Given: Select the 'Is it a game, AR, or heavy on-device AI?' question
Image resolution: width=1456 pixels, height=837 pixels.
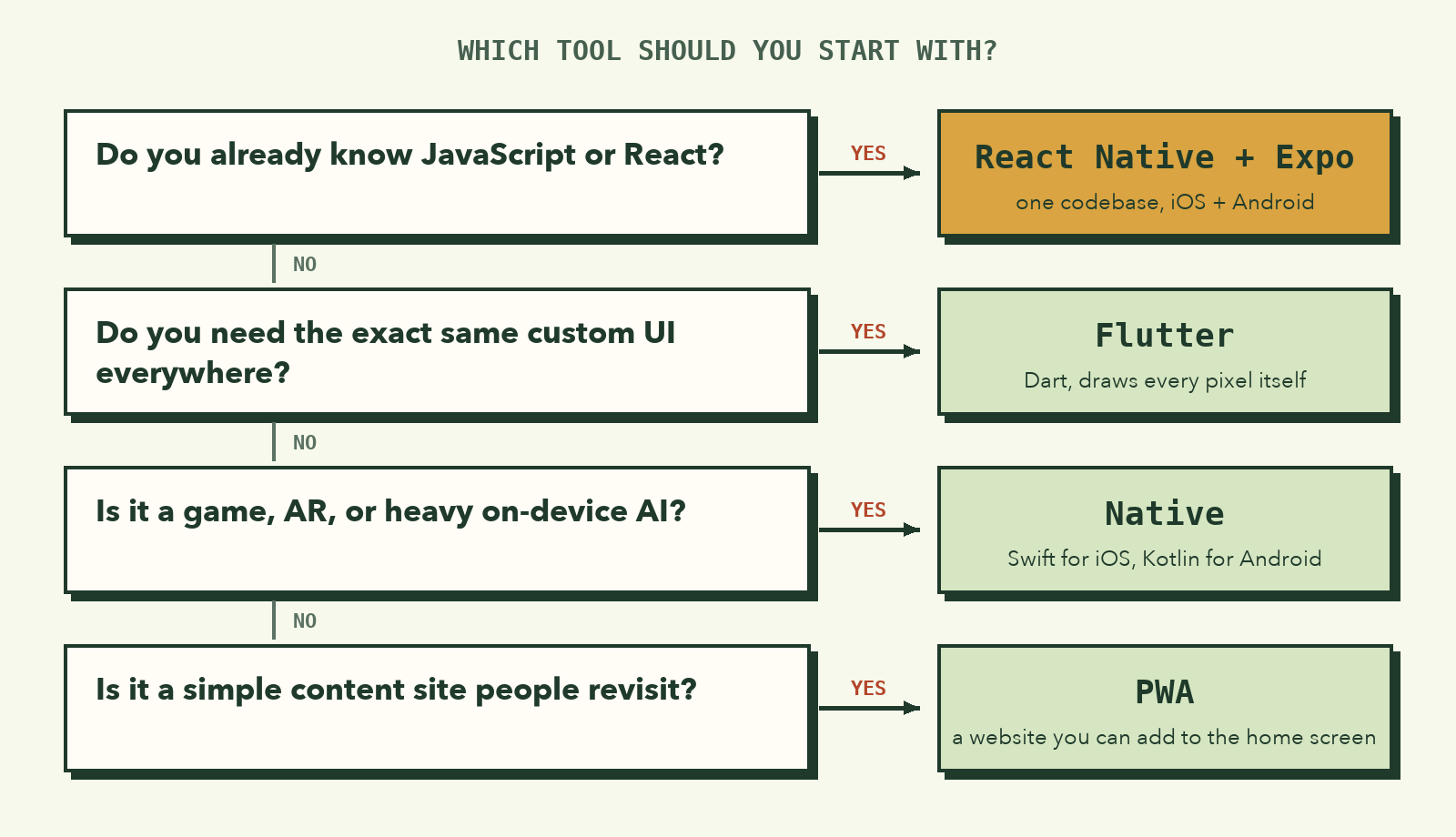Looking at the screenshot, I should [x=437, y=529].
